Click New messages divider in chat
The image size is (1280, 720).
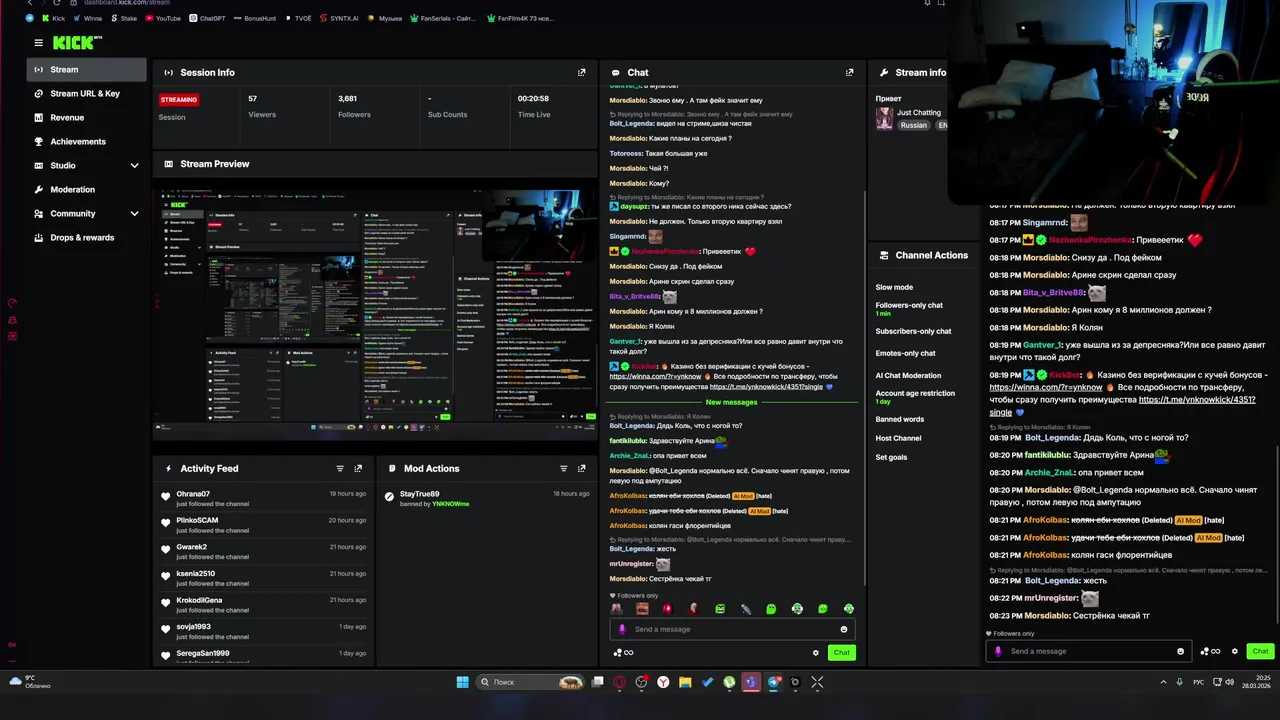731,402
